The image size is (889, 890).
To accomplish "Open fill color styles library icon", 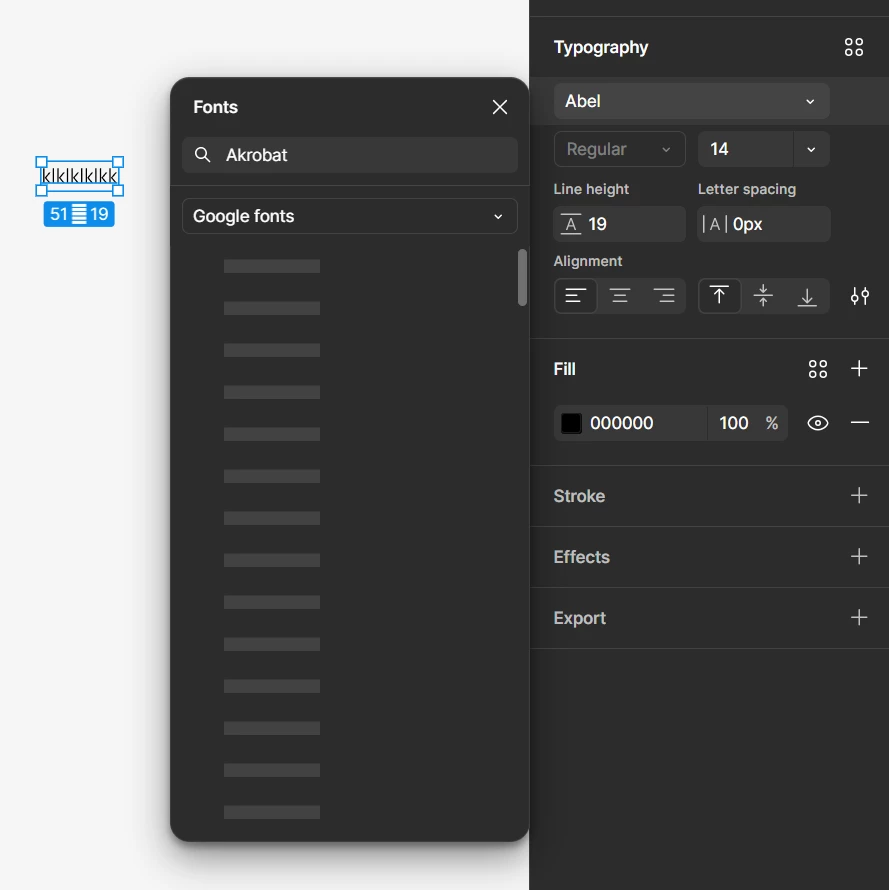I will tap(817, 369).
